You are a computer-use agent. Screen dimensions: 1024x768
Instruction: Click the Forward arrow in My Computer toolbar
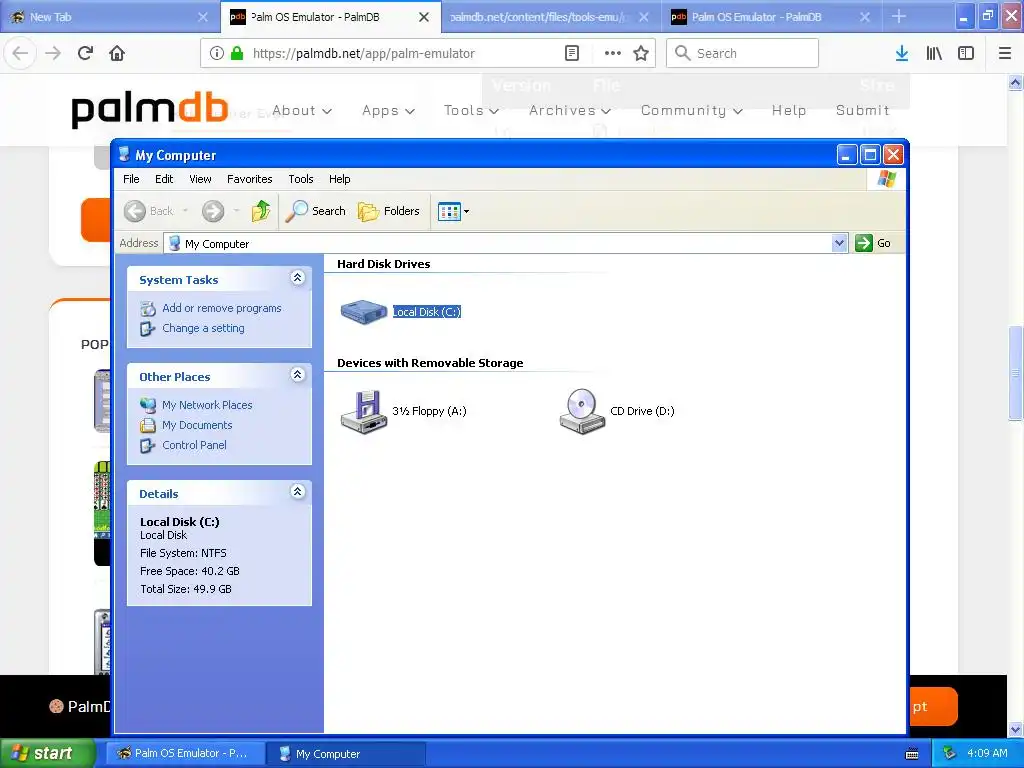(x=213, y=211)
